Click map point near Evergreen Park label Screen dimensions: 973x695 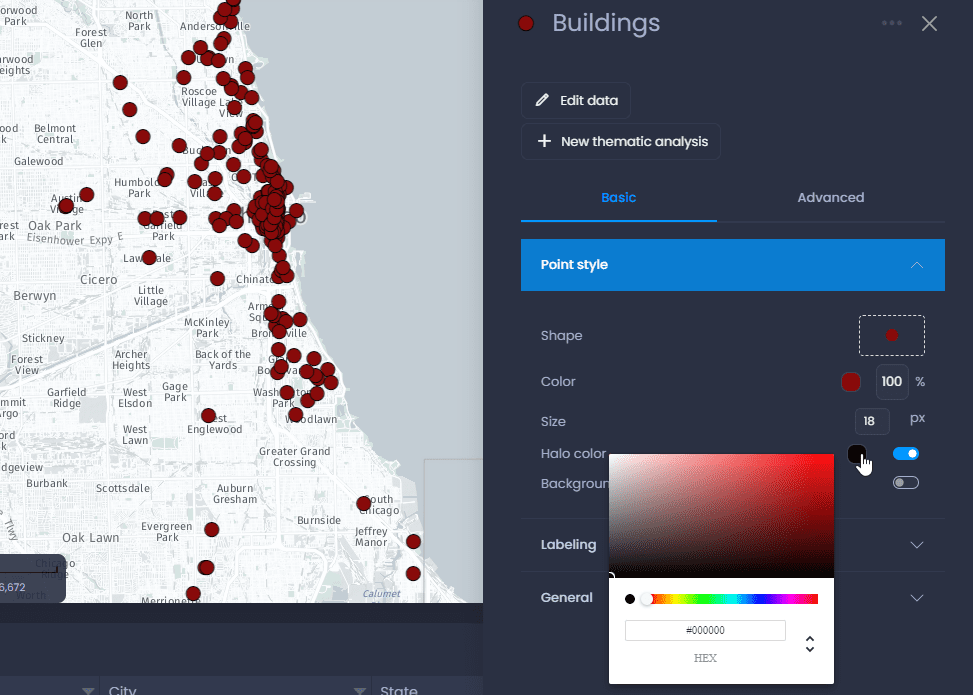(212, 529)
